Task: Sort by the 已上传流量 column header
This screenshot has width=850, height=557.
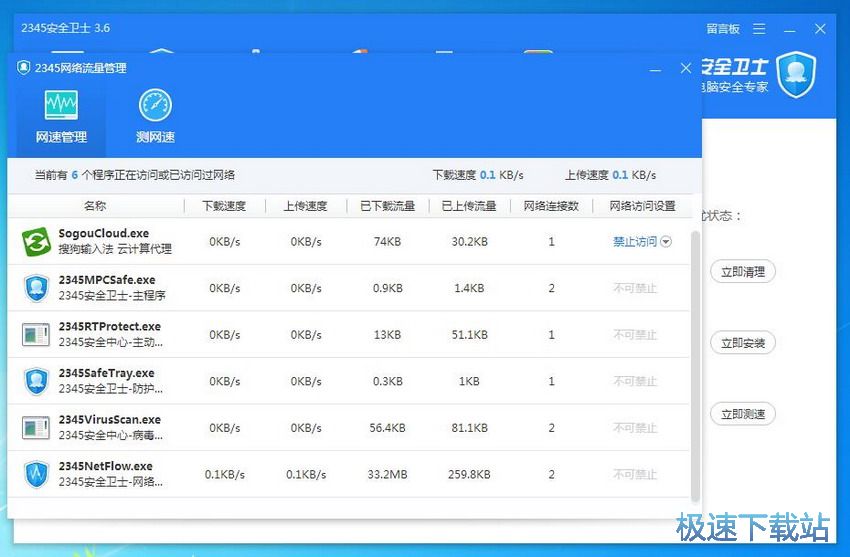Action: (469, 206)
